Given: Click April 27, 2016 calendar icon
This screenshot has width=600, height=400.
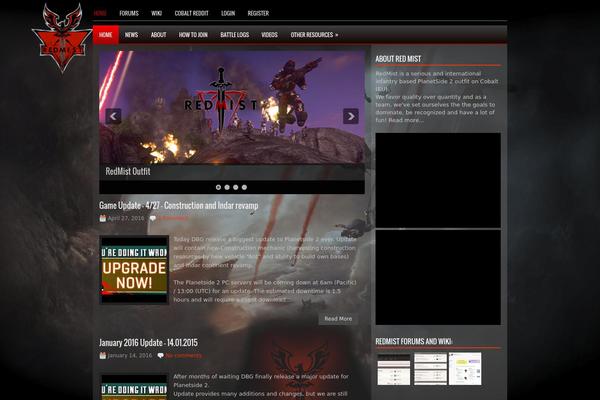Looking at the screenshot, I should pyautogui.click(x=103, y=218).
